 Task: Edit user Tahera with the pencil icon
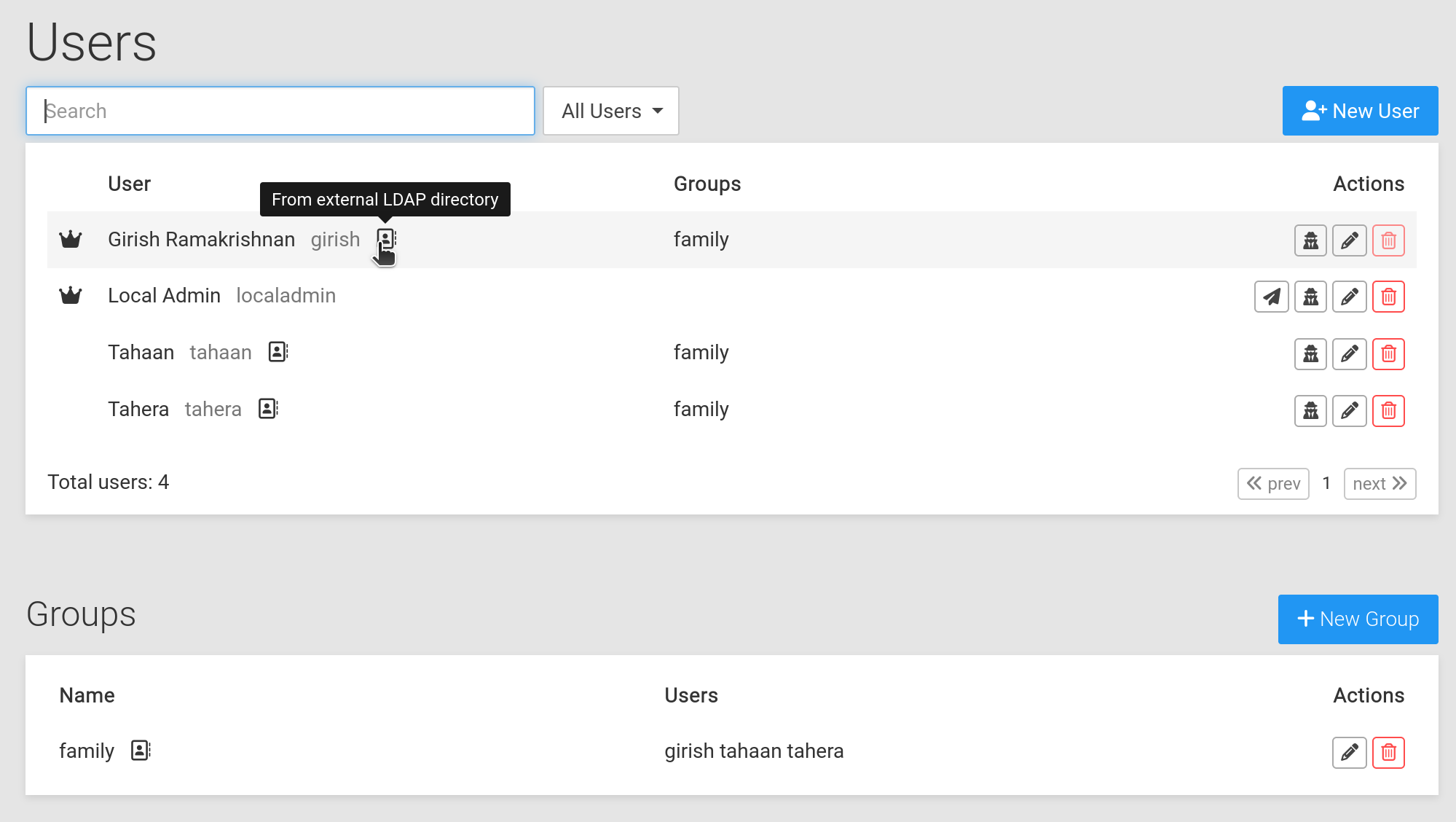coord(1349,411)
